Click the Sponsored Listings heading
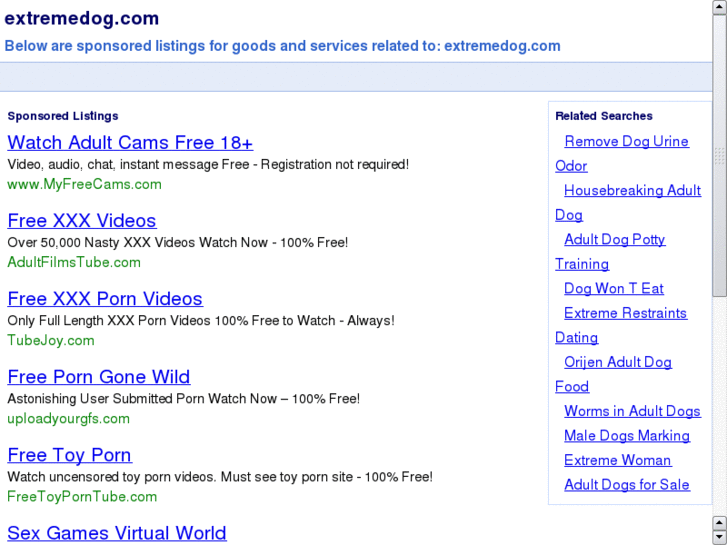 coord(63,116)
